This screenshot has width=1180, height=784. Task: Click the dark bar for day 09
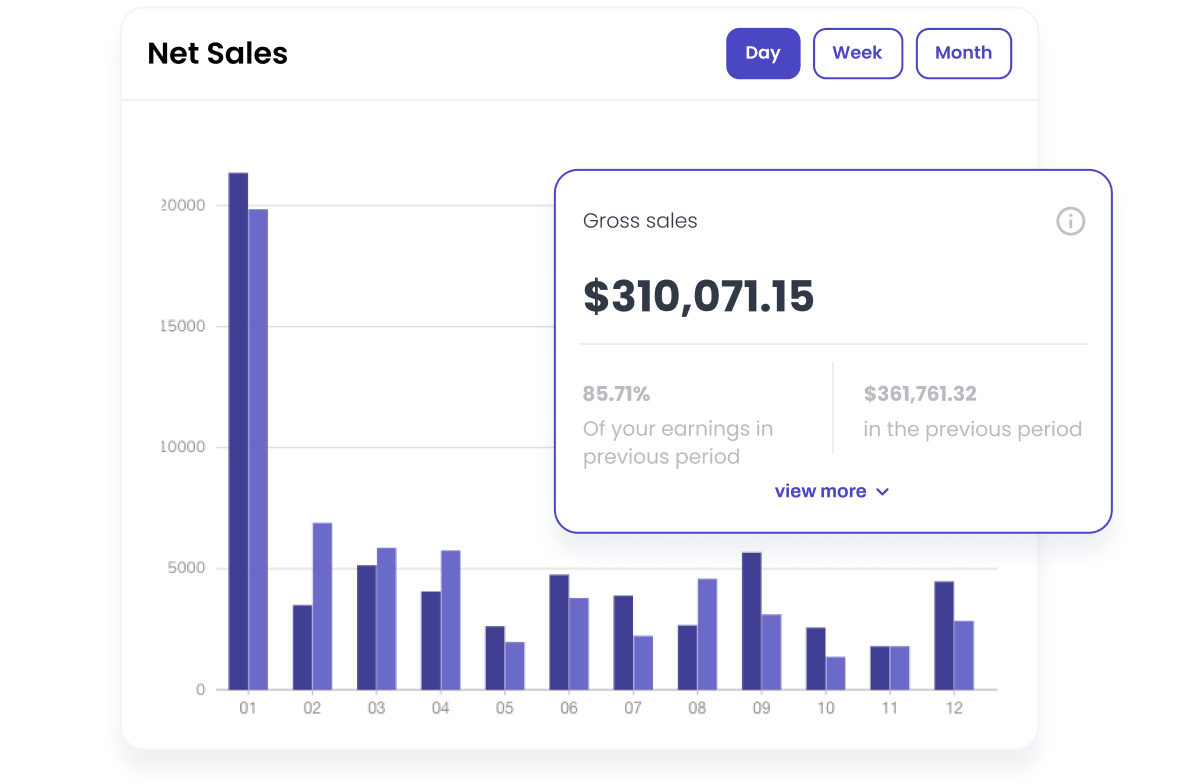751,620
